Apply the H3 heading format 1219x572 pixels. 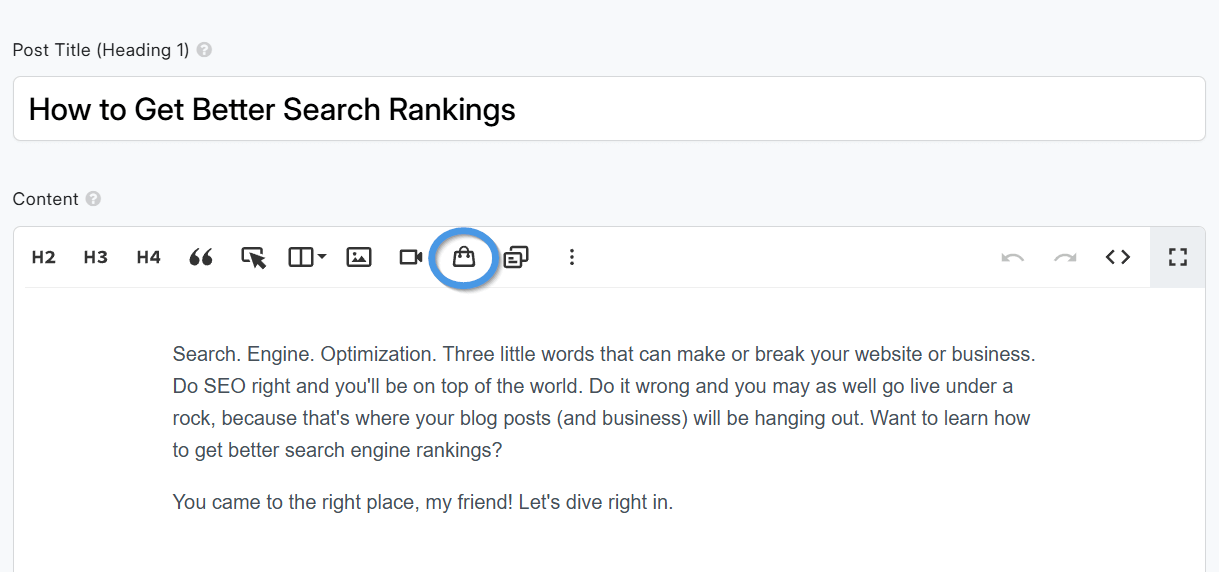tap(95, 257)
